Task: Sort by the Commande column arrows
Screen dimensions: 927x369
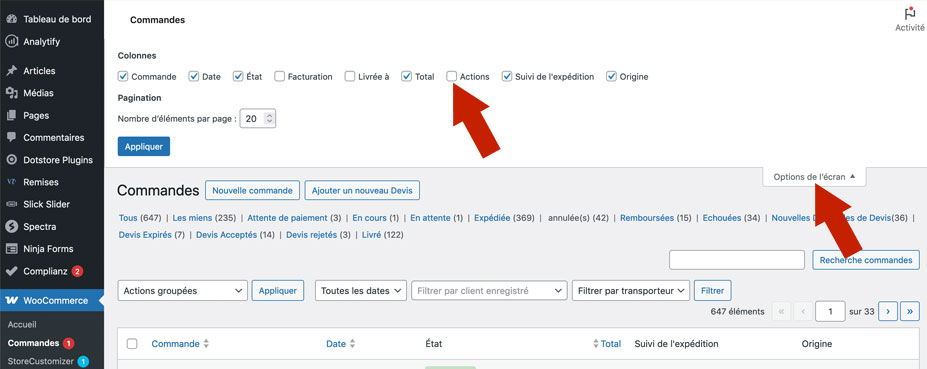Action: point(206,344)
